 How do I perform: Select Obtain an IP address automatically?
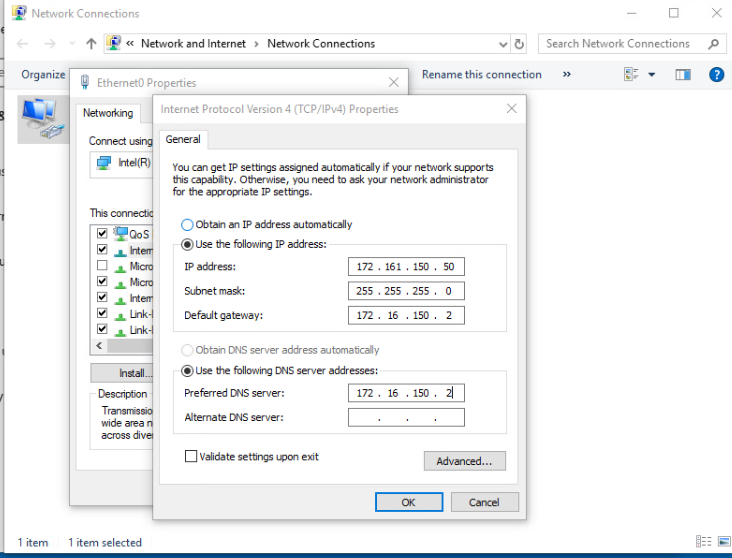[187, 225]
